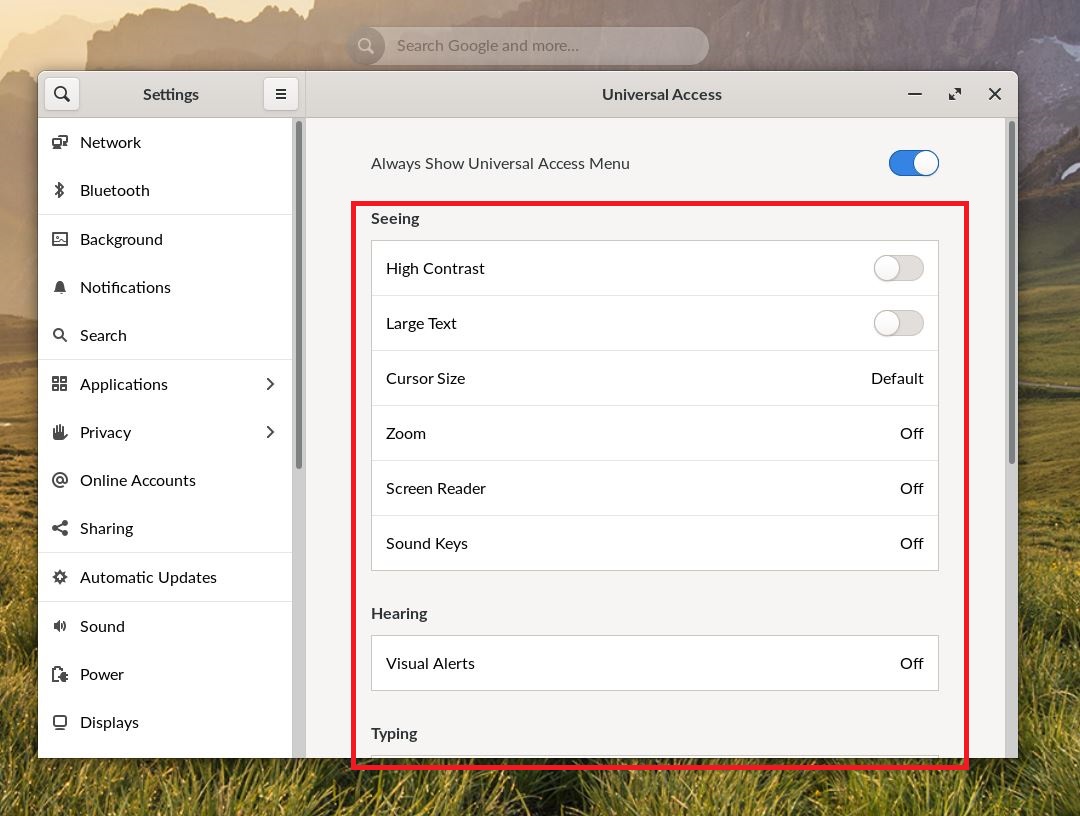Expand the Applications submenu chevron

270,384
